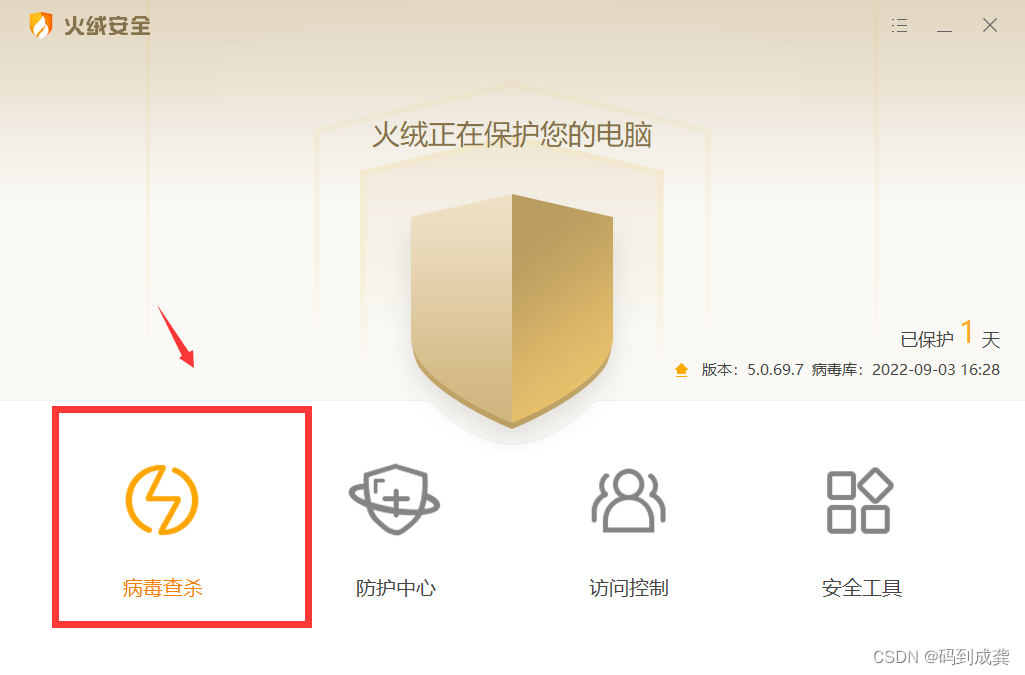Viewport: 1025px width, 675px height.
Task: Click the 火绒正在保护您的电脑 headline
Action: coord(512,135)
